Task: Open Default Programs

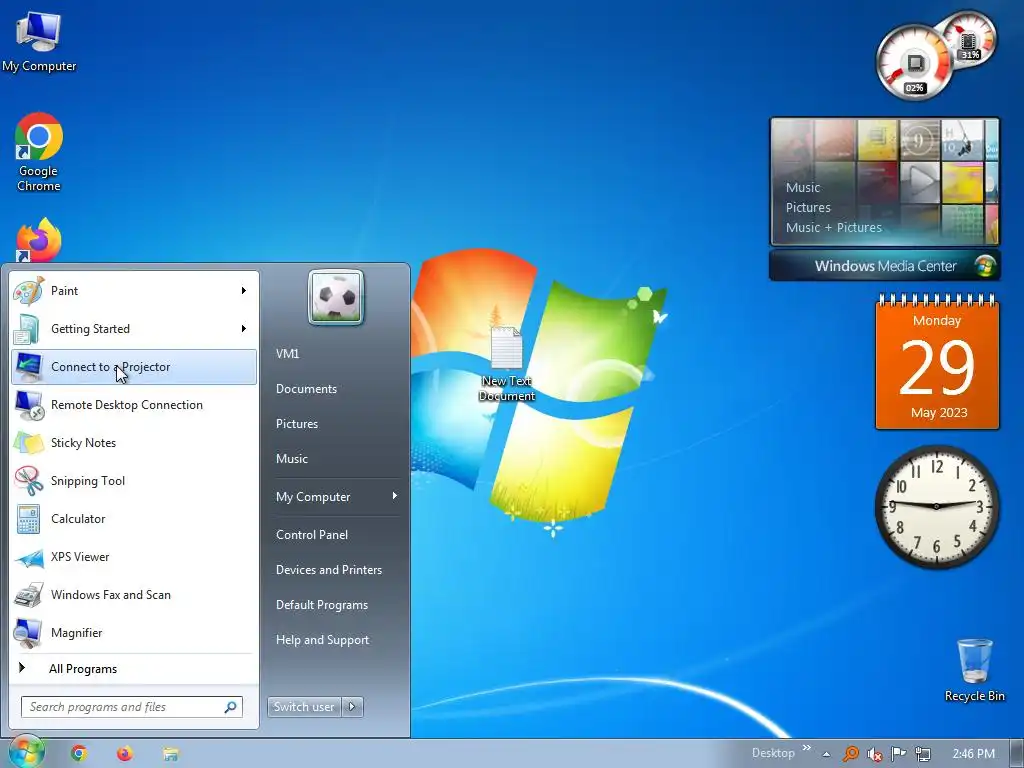Action: tap(321, 605)
